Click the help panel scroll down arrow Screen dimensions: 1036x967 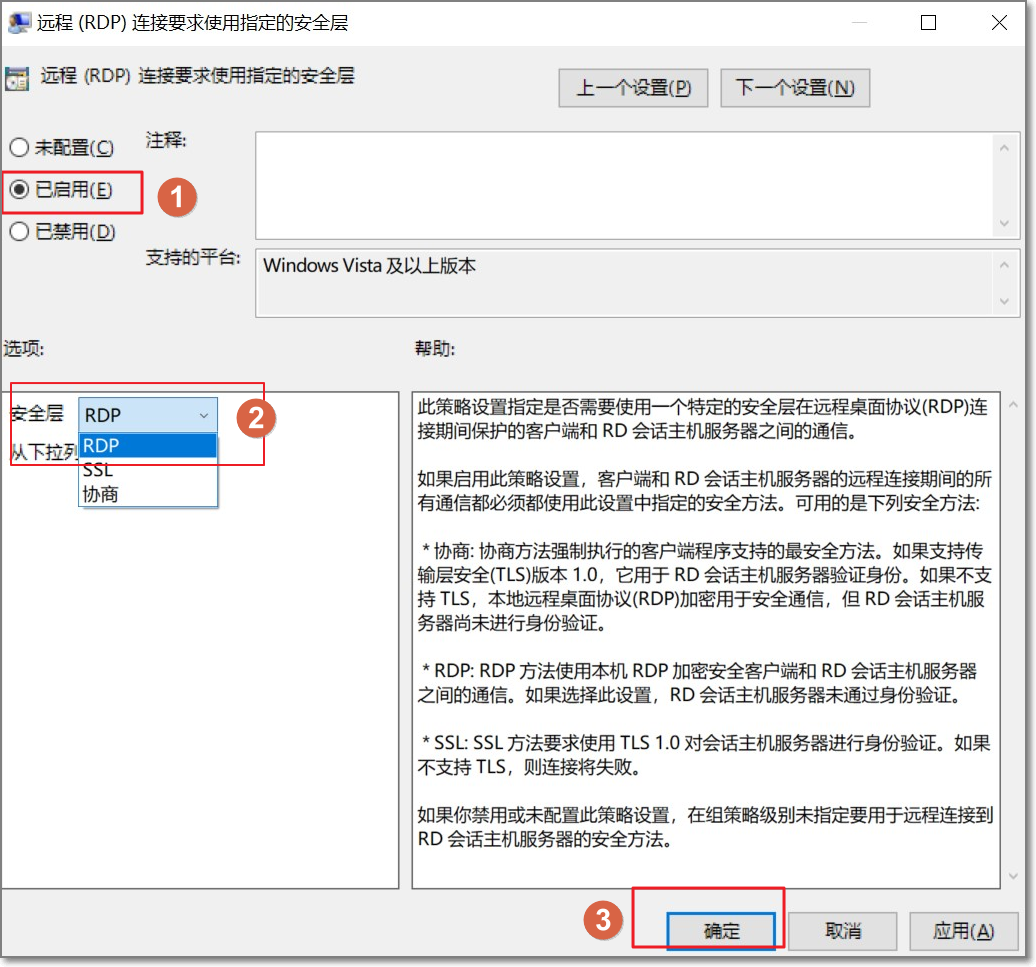(1014, 876)
